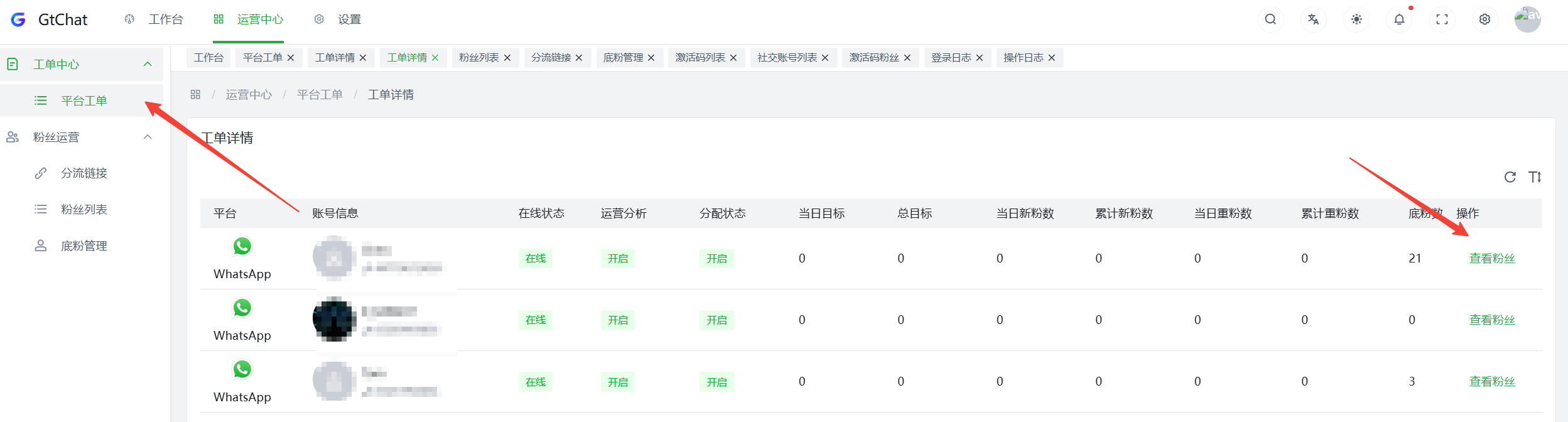1568x422 pixels.
Task: Open 分流链接 in the sidebar
Action: (84, 173)
